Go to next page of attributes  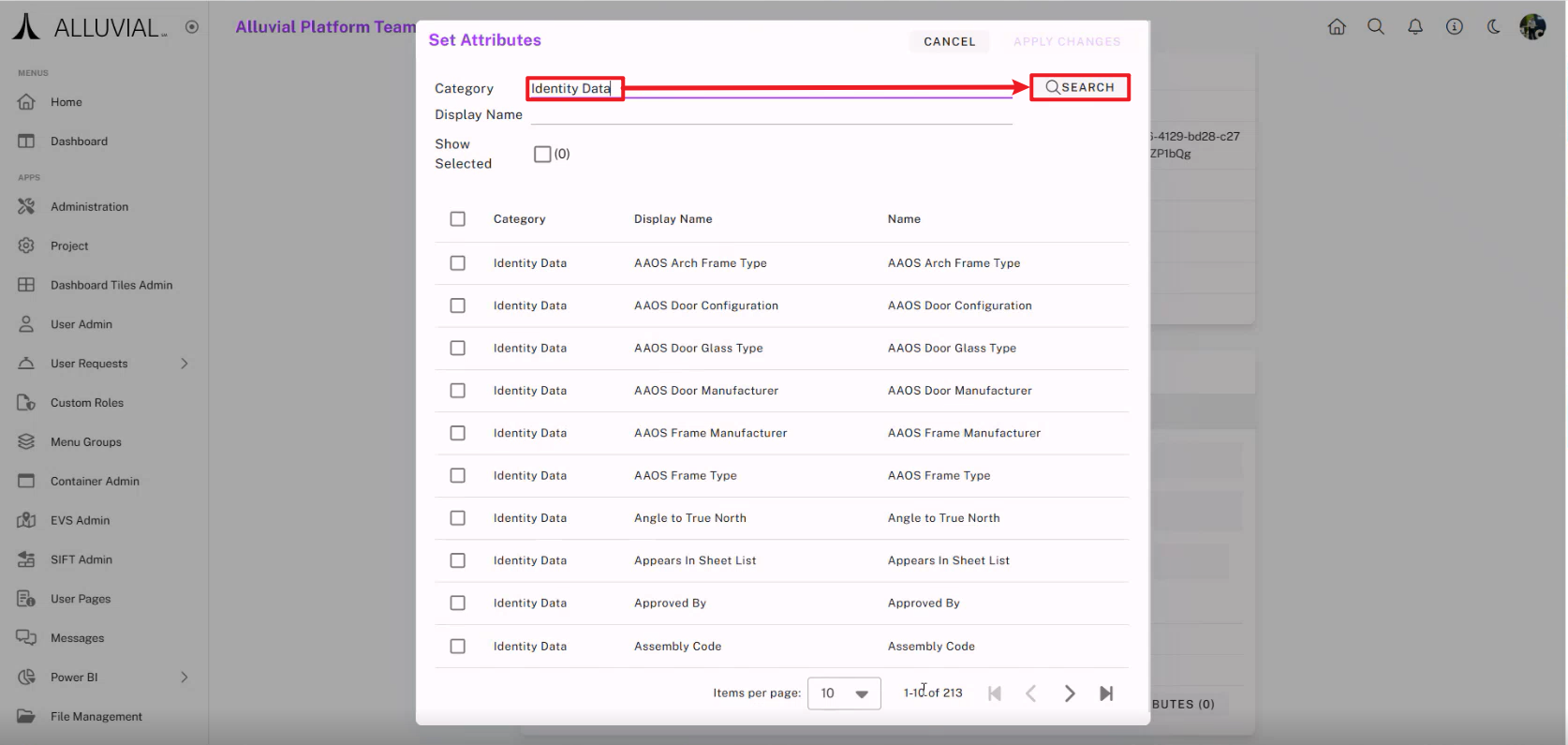tap(1069, 693)
